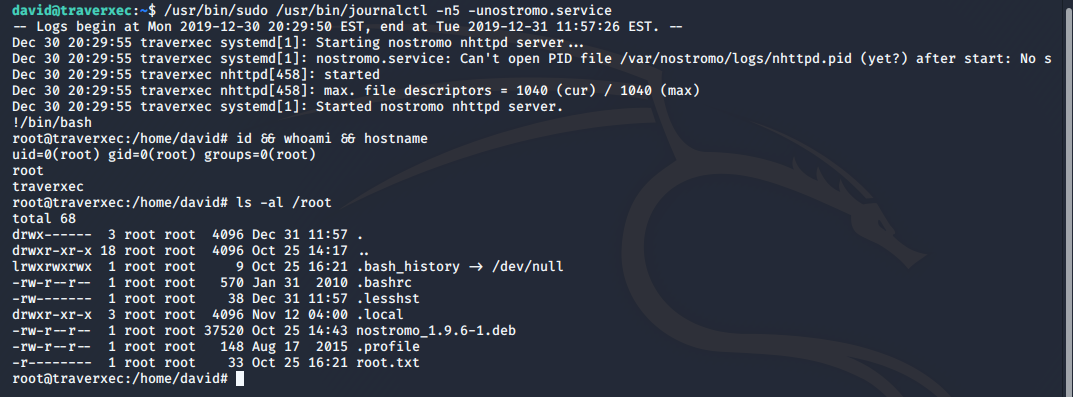Click the 'Logs begin at' header line
The width and height of the screenshot is (1073, 397).
point(348,27)
